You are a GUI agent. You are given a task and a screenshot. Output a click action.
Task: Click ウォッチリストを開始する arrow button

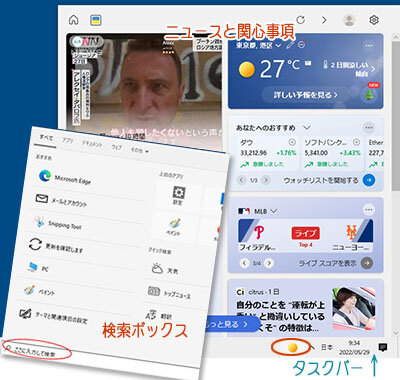coord(369,180)
